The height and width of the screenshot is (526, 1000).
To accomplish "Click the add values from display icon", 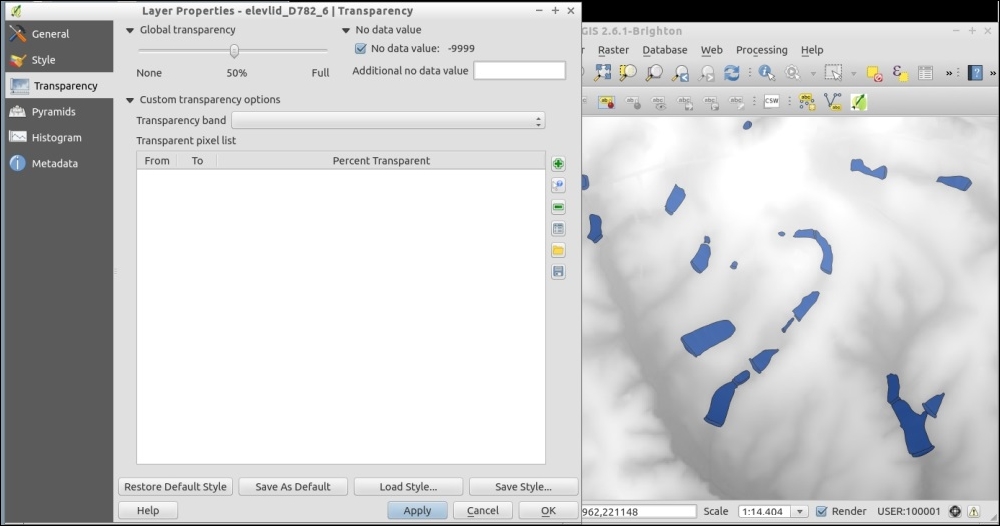I will coord(558,186).
